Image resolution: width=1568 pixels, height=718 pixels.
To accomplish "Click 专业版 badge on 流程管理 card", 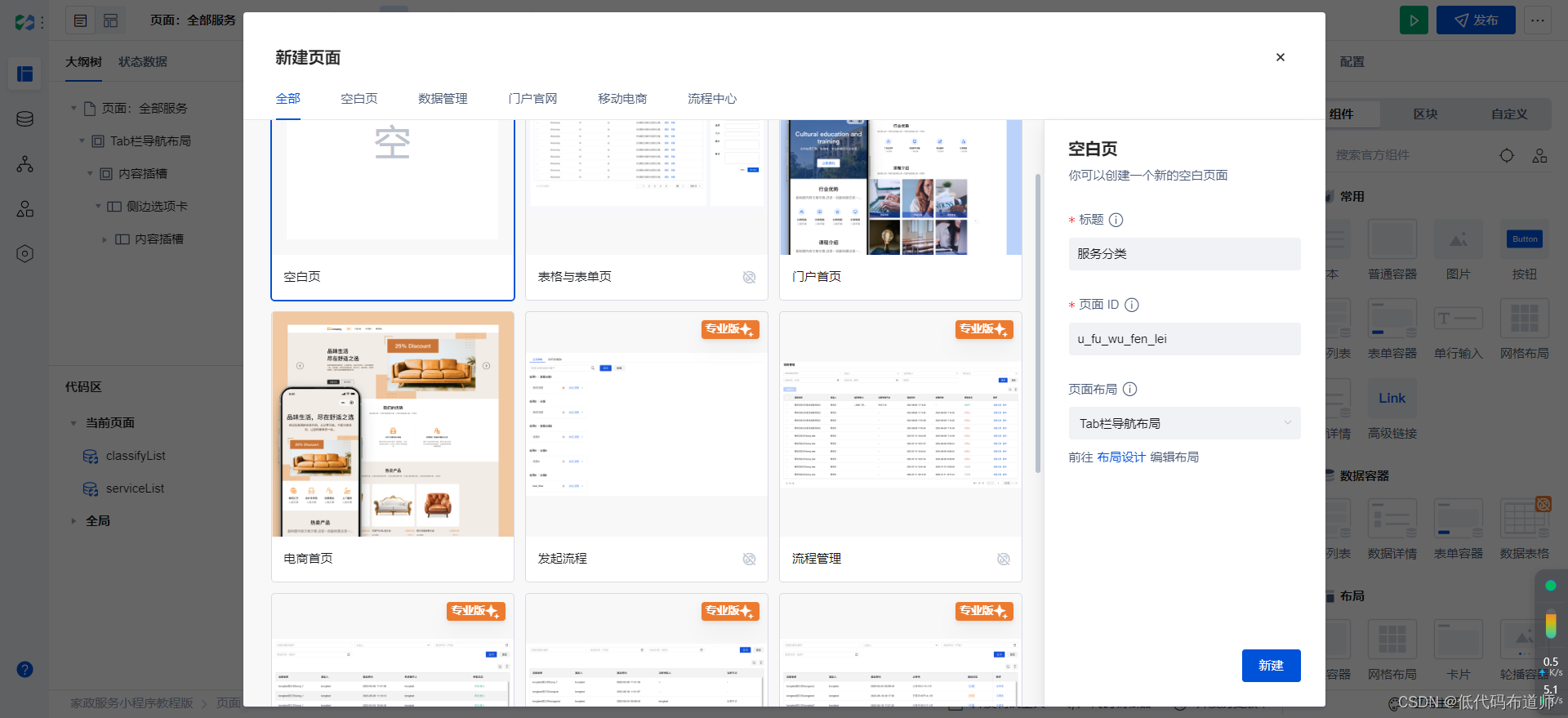I will coord(984,329).
